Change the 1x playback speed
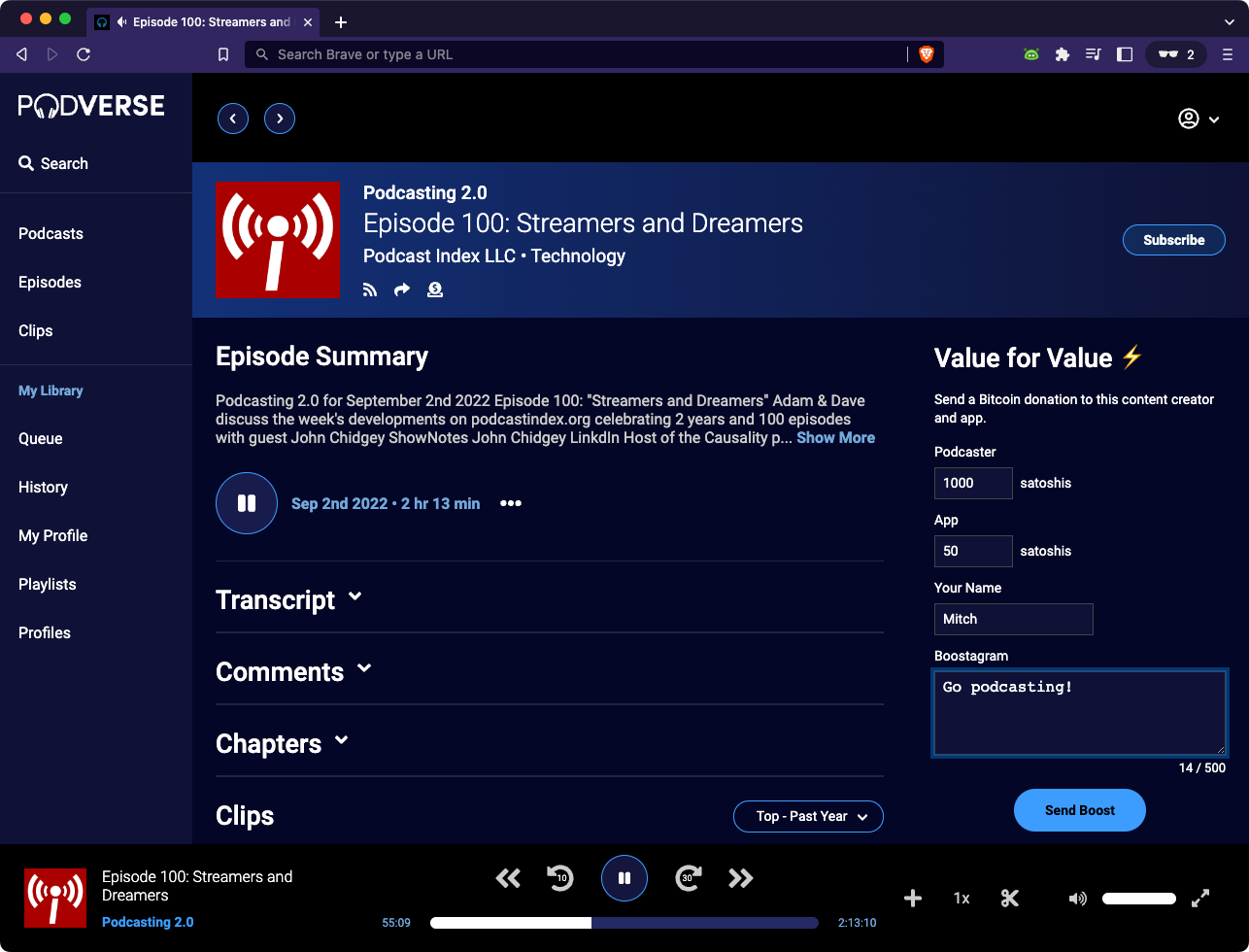Viewport: 1249px width, 952px height. point(962,899)
